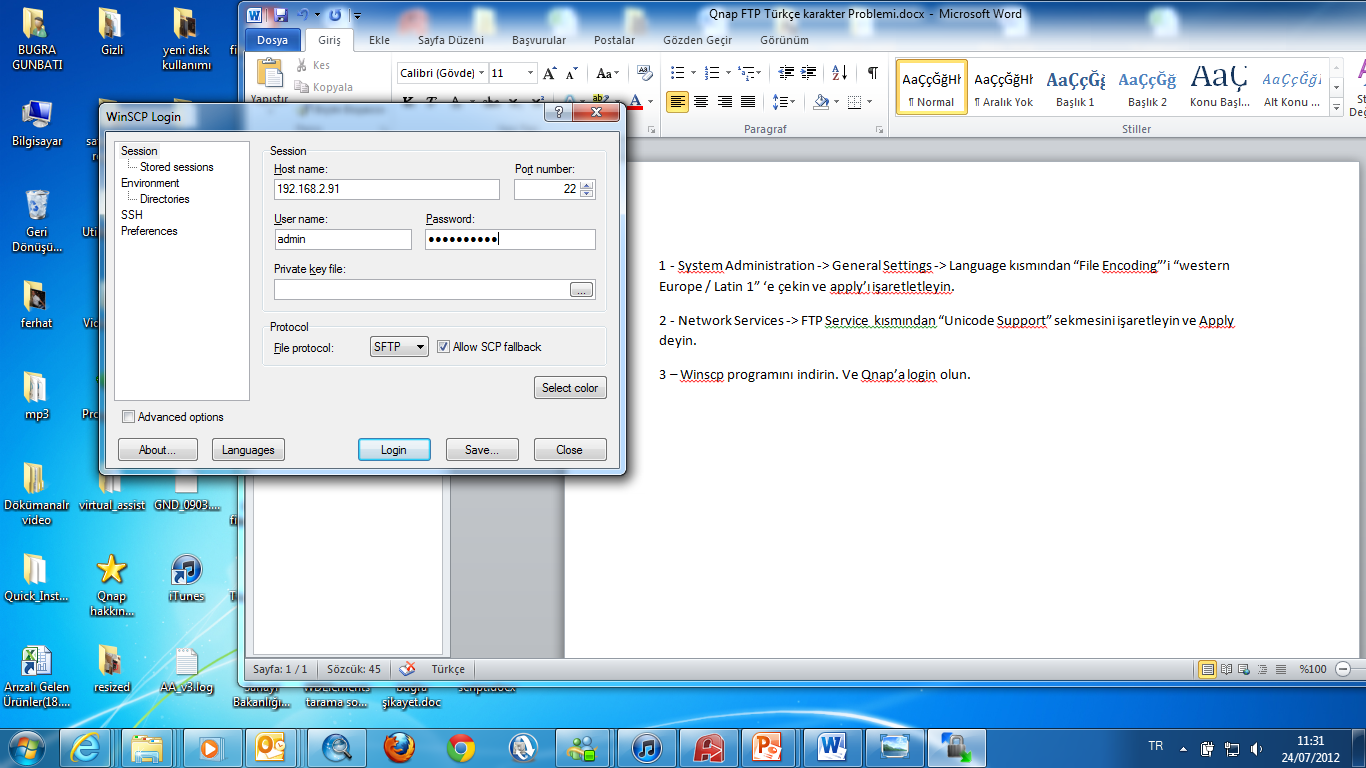Image resolution: width=1366 pixels, height=768 pixels.
Task: Enable the Advanced options checkbox in WinSCP
Action: [128, 417]
